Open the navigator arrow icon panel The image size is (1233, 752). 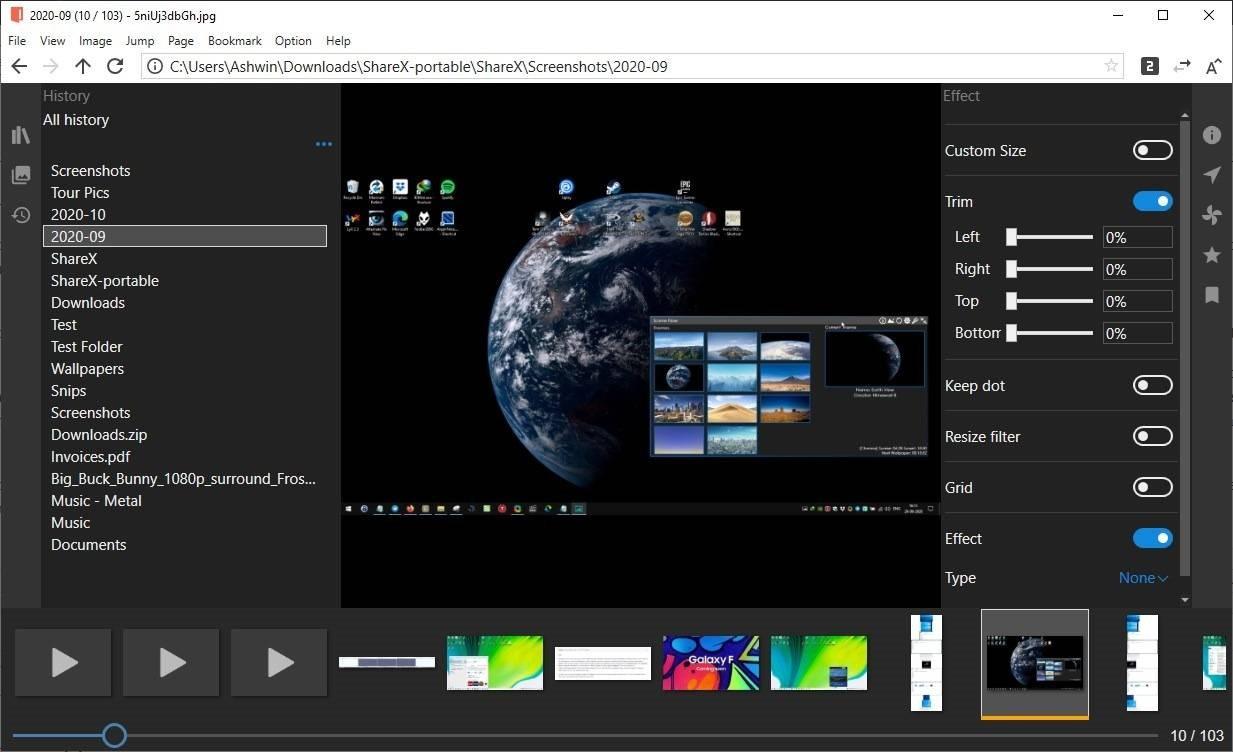click(1212, 175)
